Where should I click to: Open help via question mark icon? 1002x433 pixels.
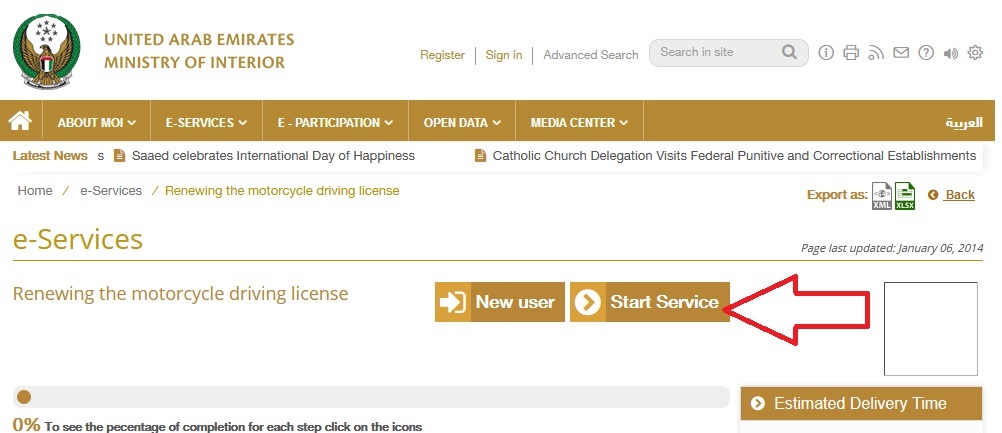coord(926,53)
